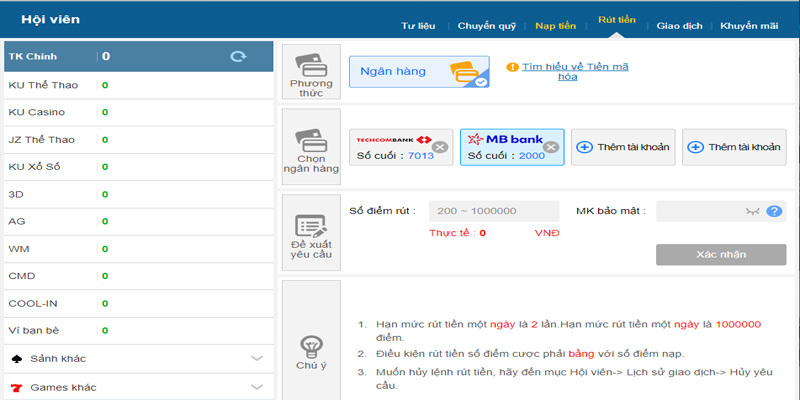Open the Khuyến mãi tab
Screen dimensions: 800x400
[x=751, y=25]
